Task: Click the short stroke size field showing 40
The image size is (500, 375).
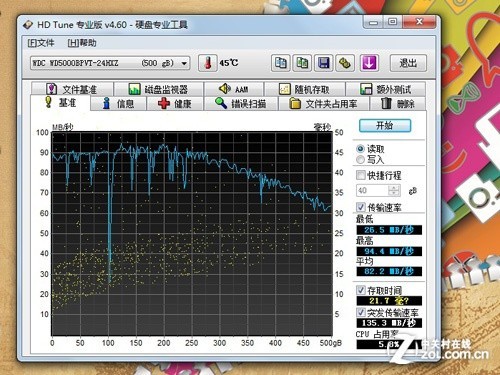Action: (372, 191)
